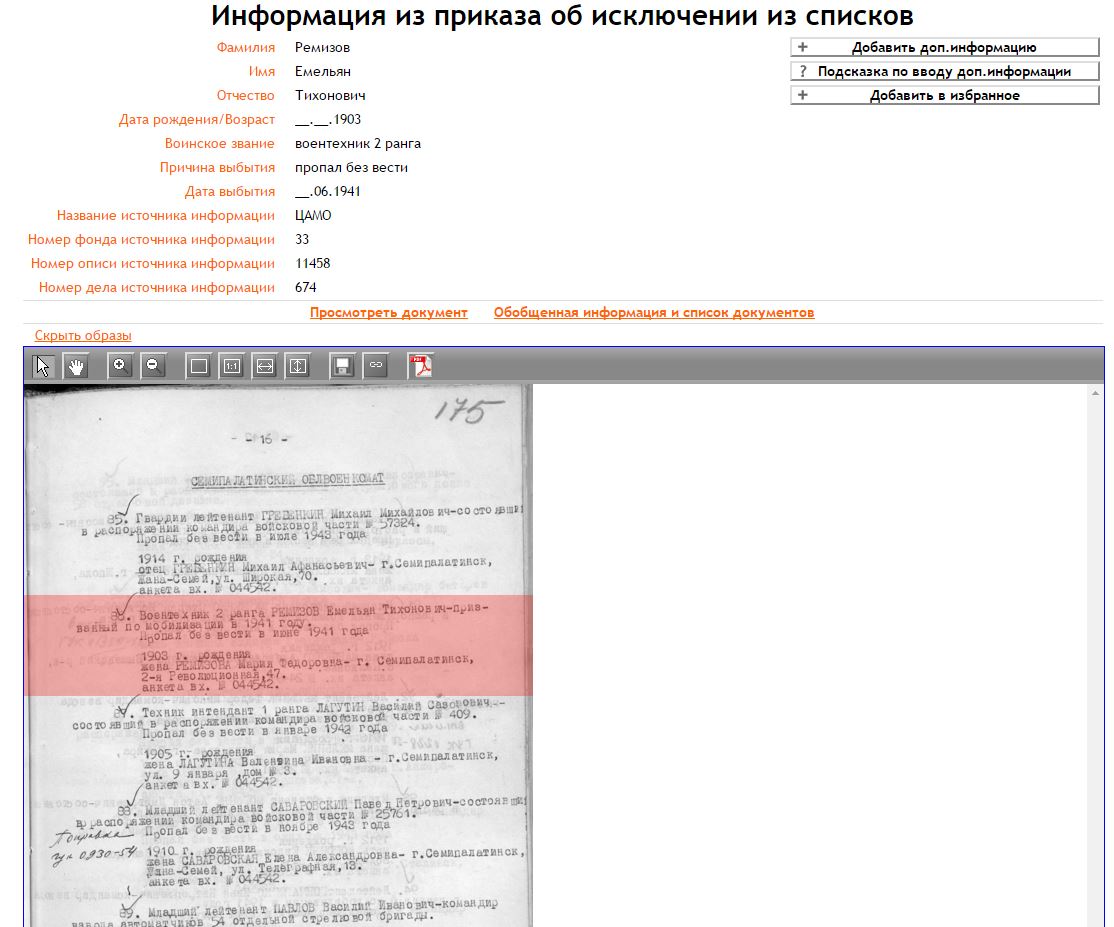
Task: Click the birth date value __.__.1903
Action: 328,119
